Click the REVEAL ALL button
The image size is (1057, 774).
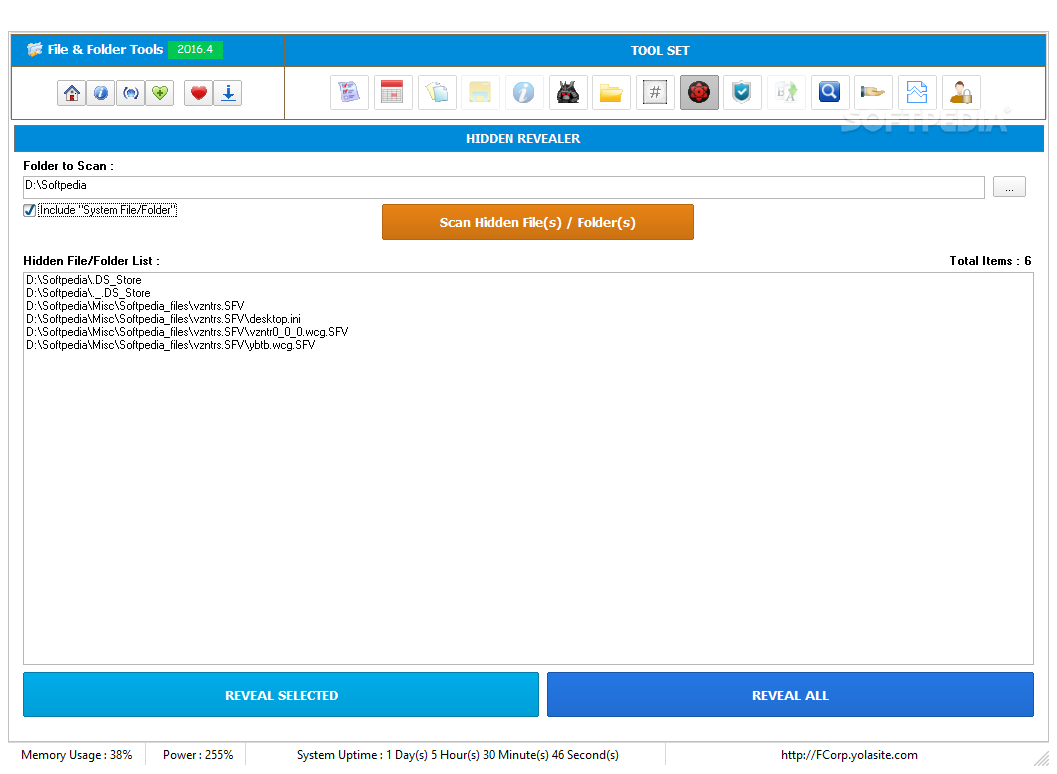coord(790,695)
